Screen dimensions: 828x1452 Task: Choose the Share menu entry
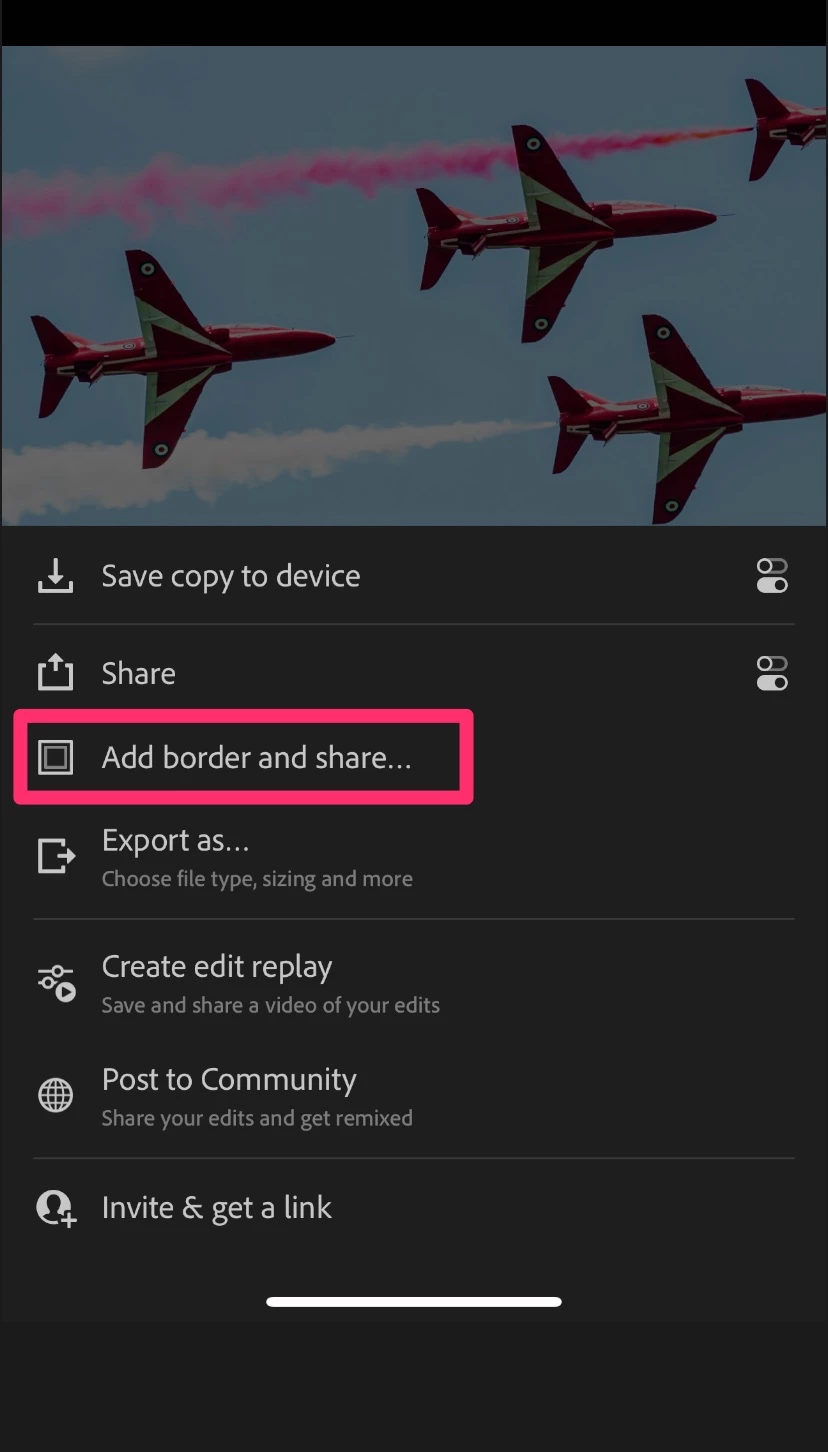139,674
